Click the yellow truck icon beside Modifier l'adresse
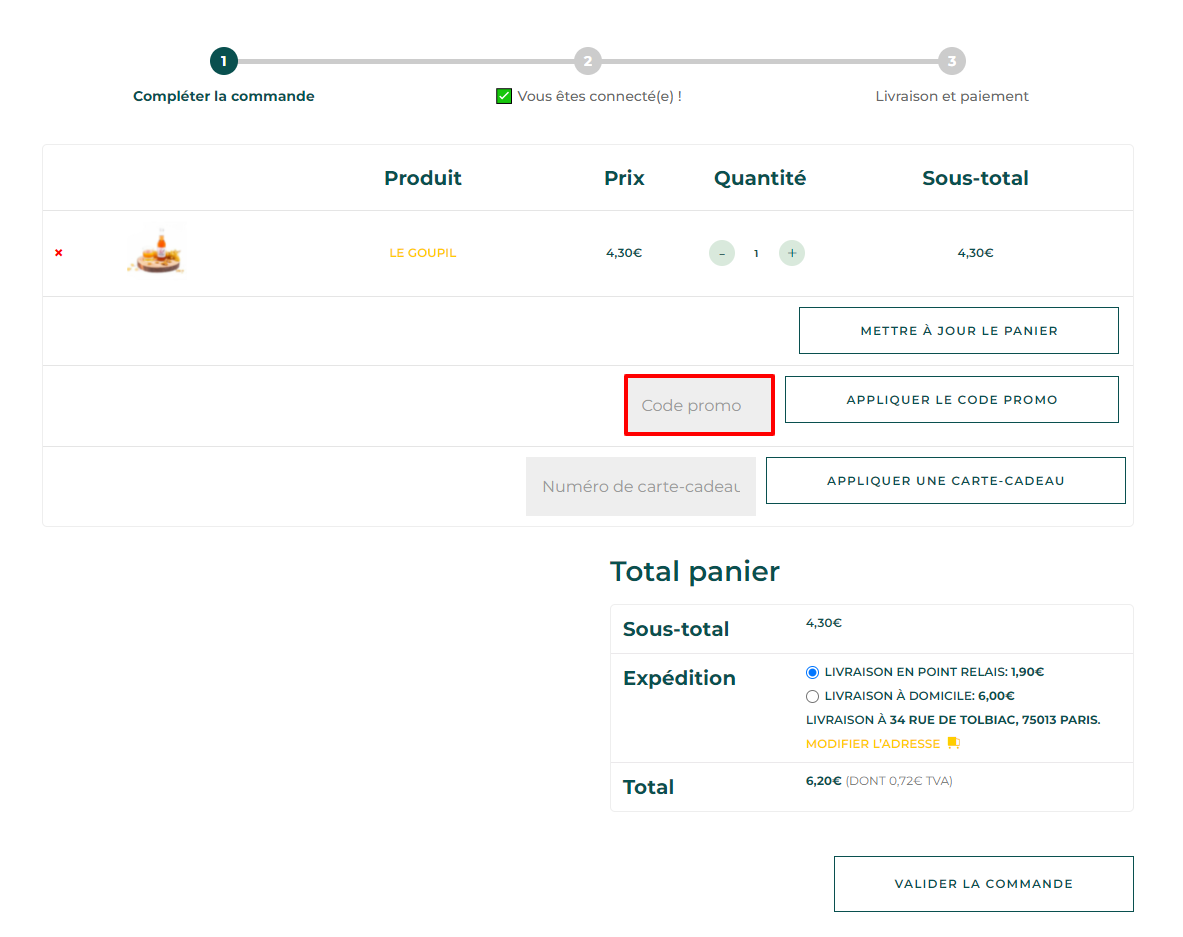This screenshot has width=1183, height=937. (x=954, y=743)
